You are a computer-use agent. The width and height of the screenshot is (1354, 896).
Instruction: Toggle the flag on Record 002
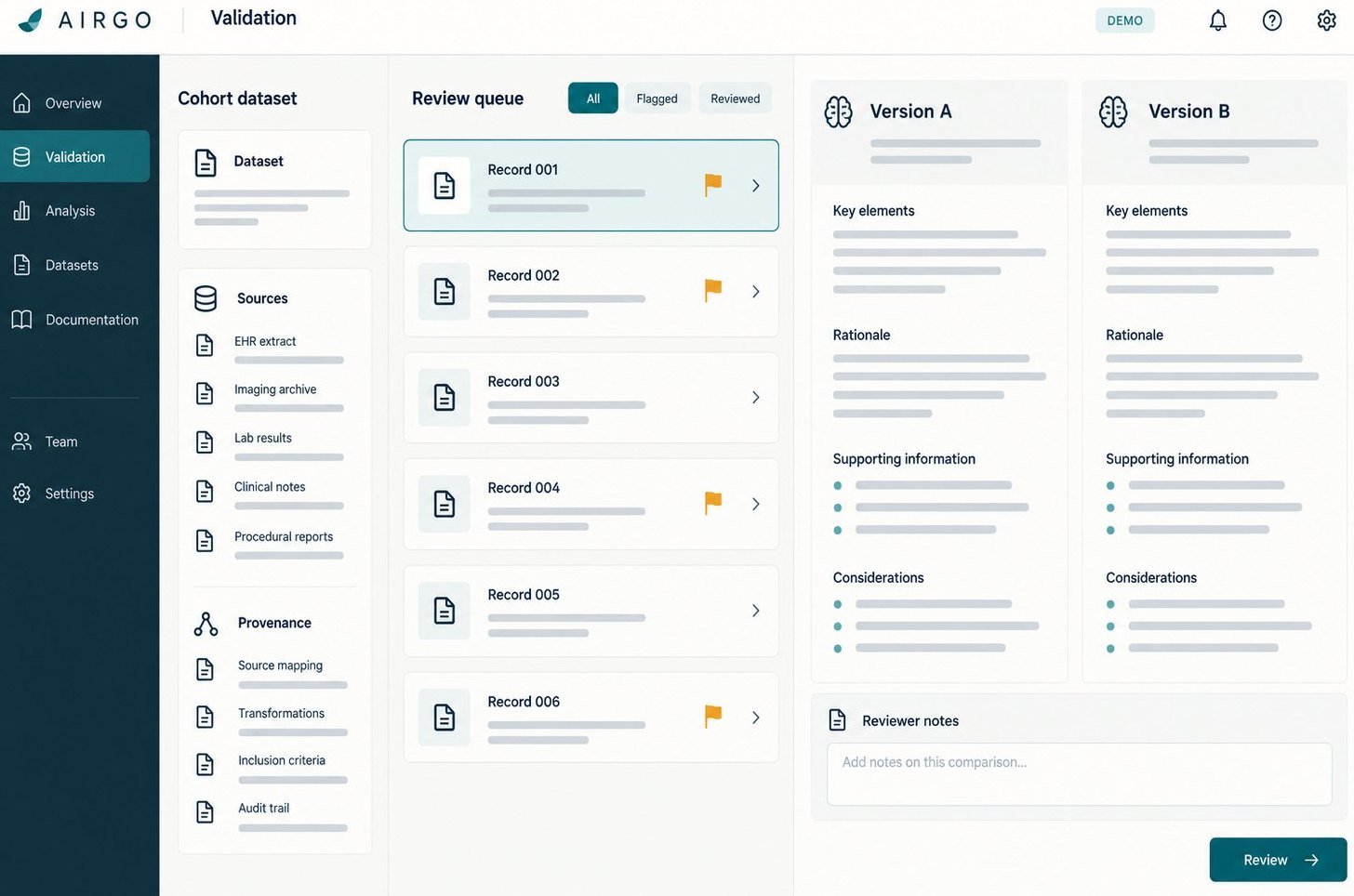point(713,291)
